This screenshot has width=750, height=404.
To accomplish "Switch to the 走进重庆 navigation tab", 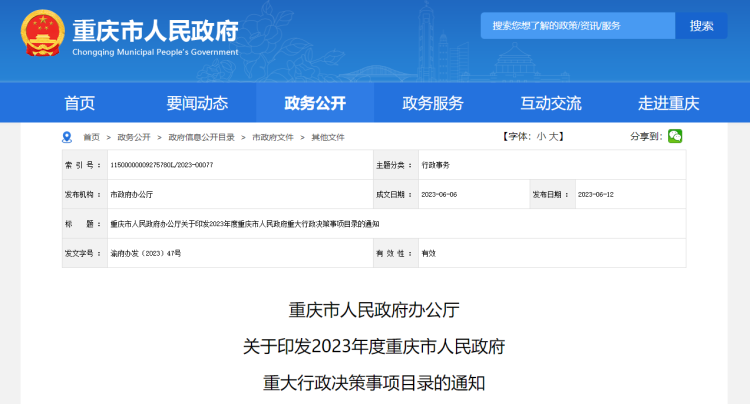I will [669, 103].
